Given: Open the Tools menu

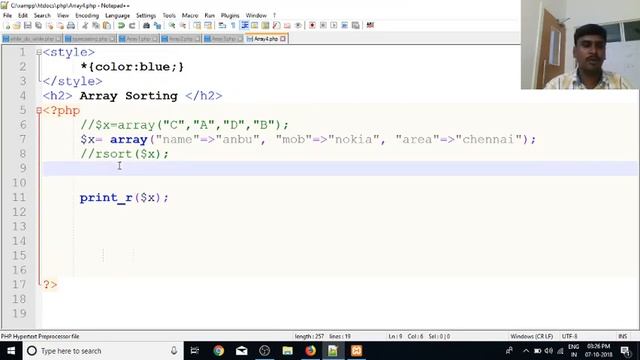Looking at the screenshot, I should 169,16.
